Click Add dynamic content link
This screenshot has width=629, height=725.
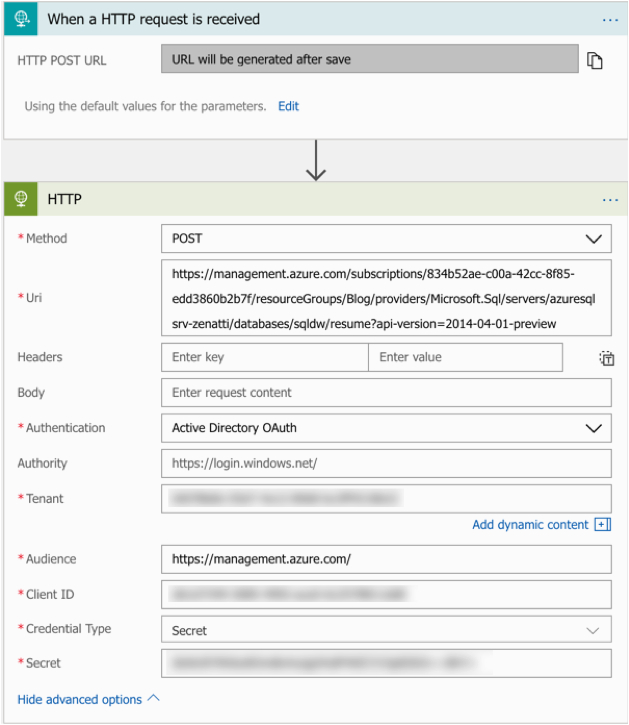(x=530, y=524)
